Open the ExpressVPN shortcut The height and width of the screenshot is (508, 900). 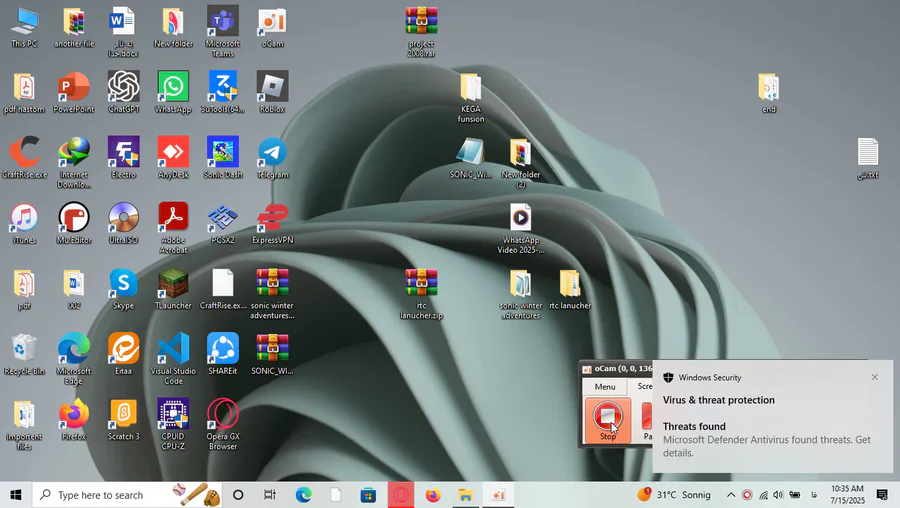(x=272, y=223)
